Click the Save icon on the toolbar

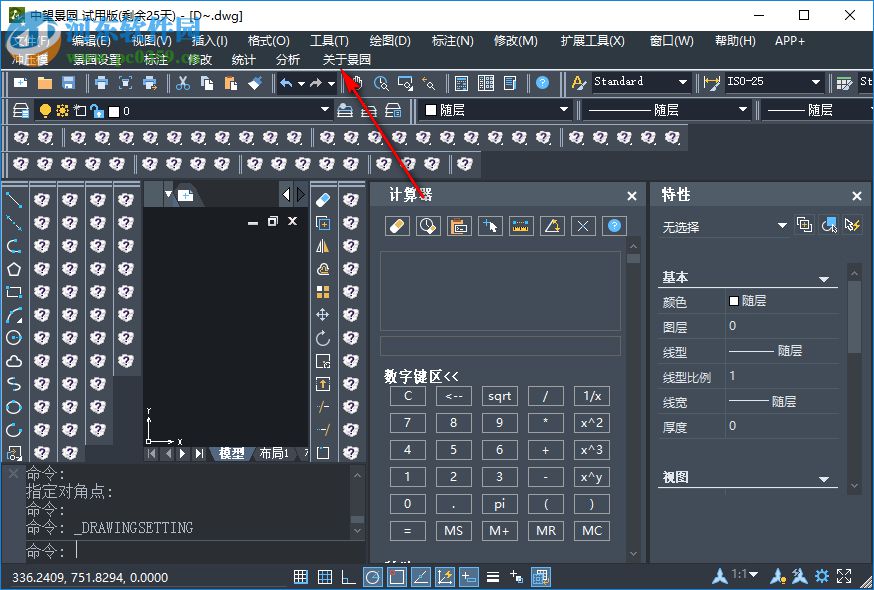[67, 84]
